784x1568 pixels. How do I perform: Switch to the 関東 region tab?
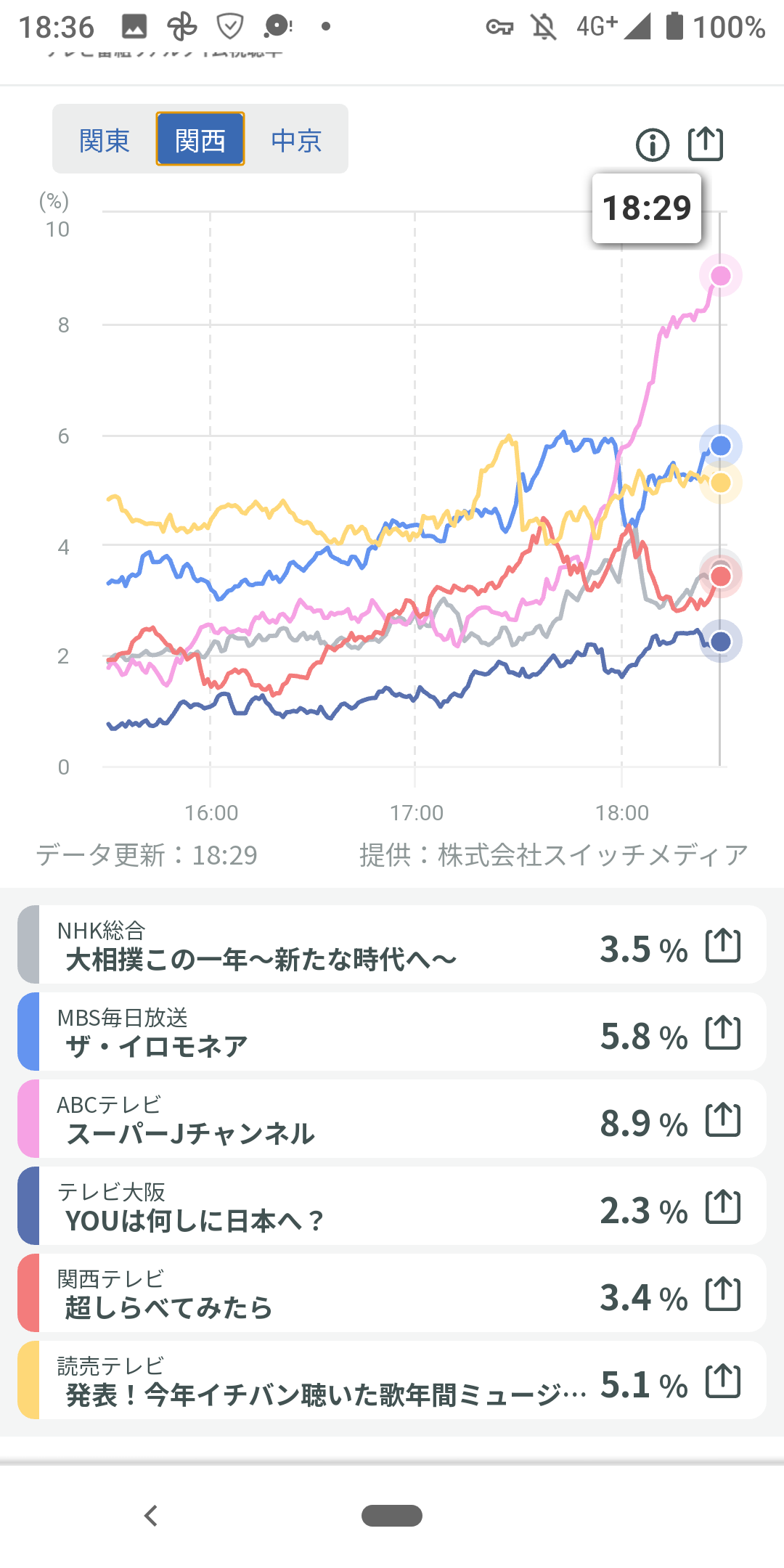point(105,139)
